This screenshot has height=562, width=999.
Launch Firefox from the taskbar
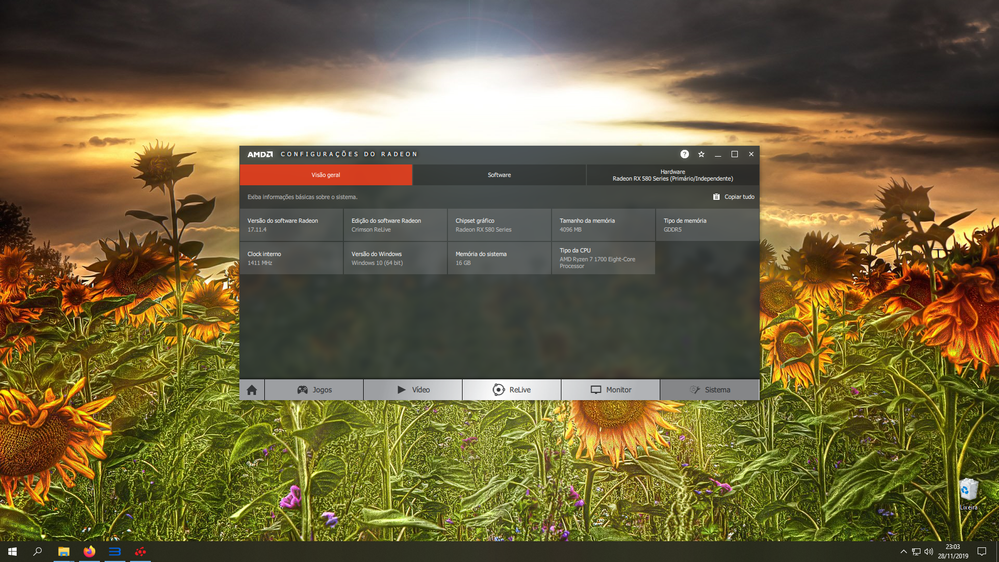point(89,551)
